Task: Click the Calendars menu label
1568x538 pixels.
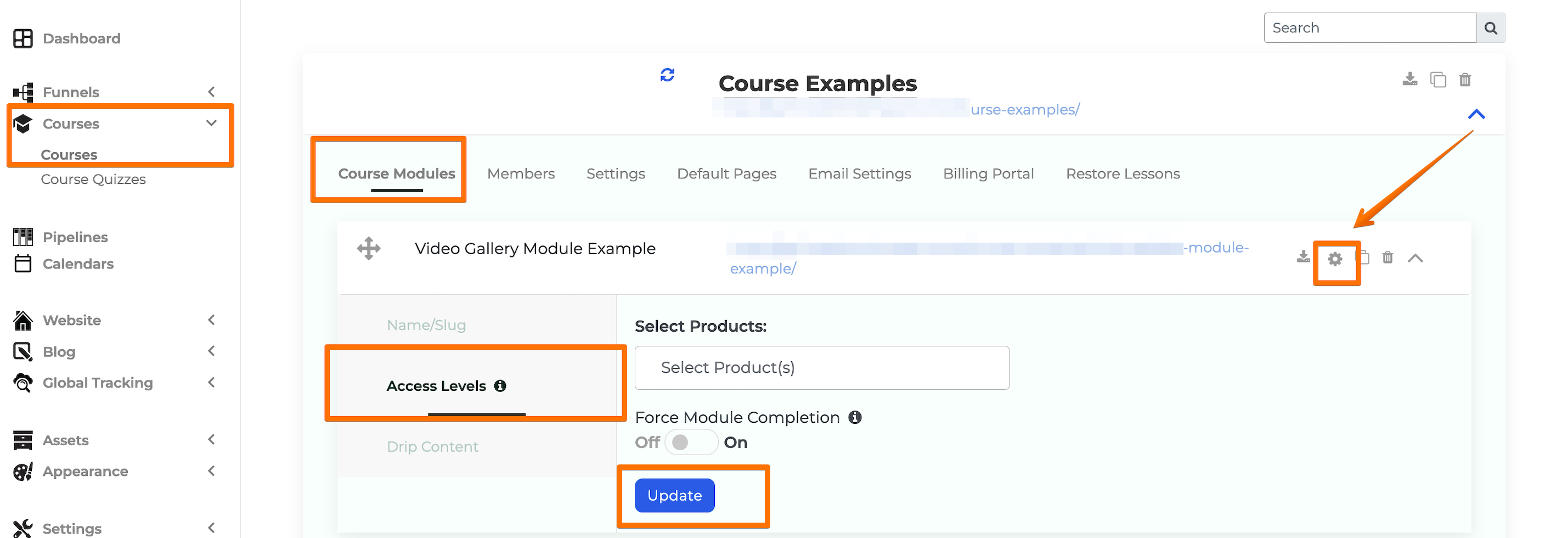Action: point(78,264)
